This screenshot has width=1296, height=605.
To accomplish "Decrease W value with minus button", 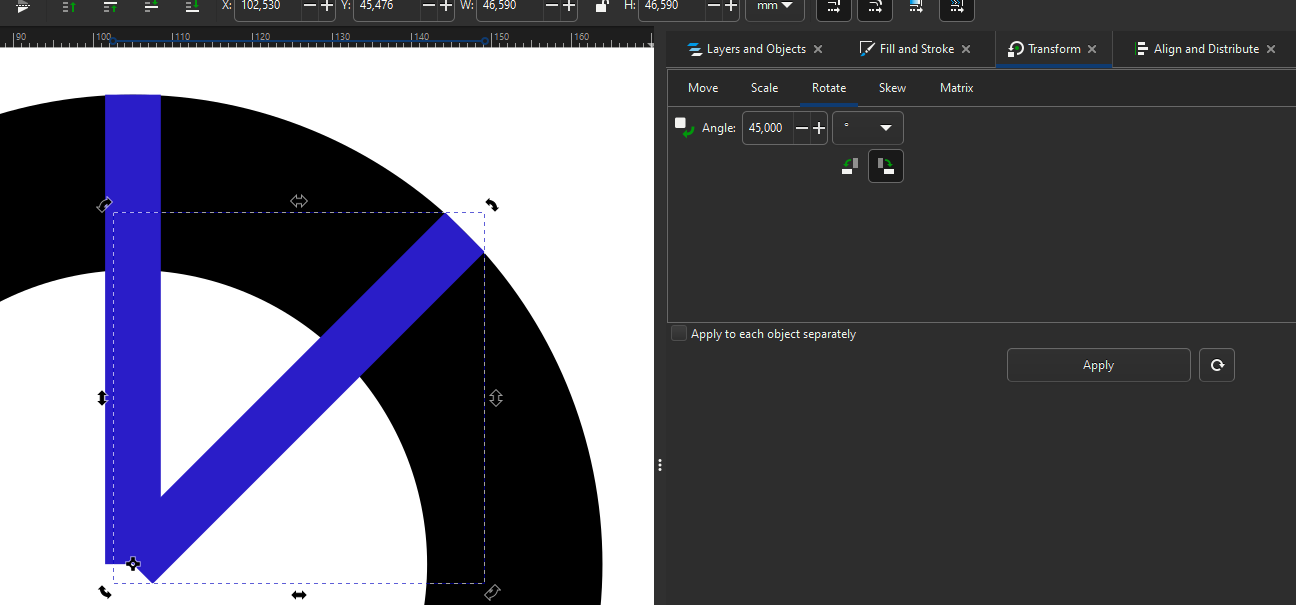I will pos(552,6).
